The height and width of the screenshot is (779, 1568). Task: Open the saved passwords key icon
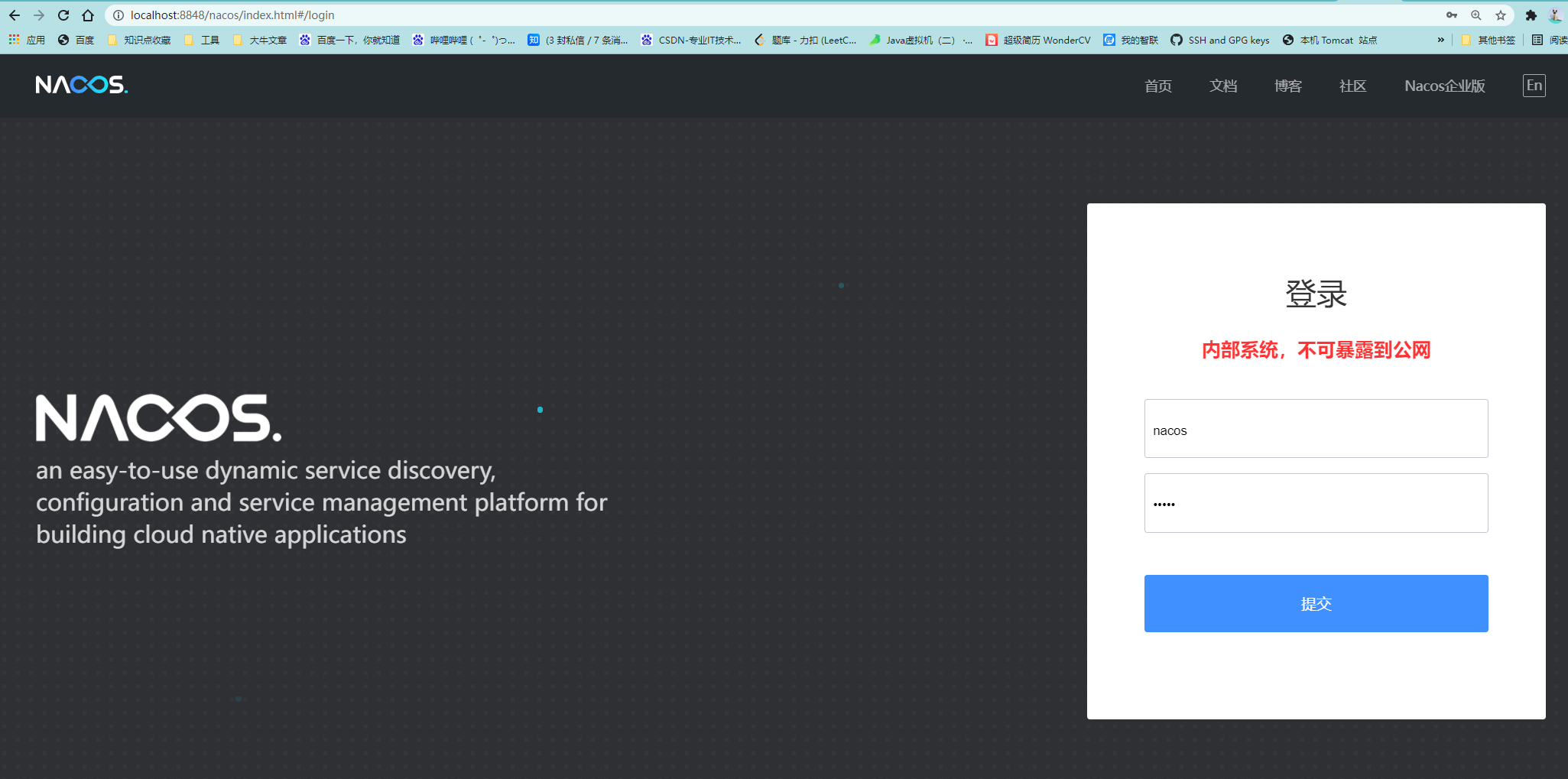(x=1452, y=15)
